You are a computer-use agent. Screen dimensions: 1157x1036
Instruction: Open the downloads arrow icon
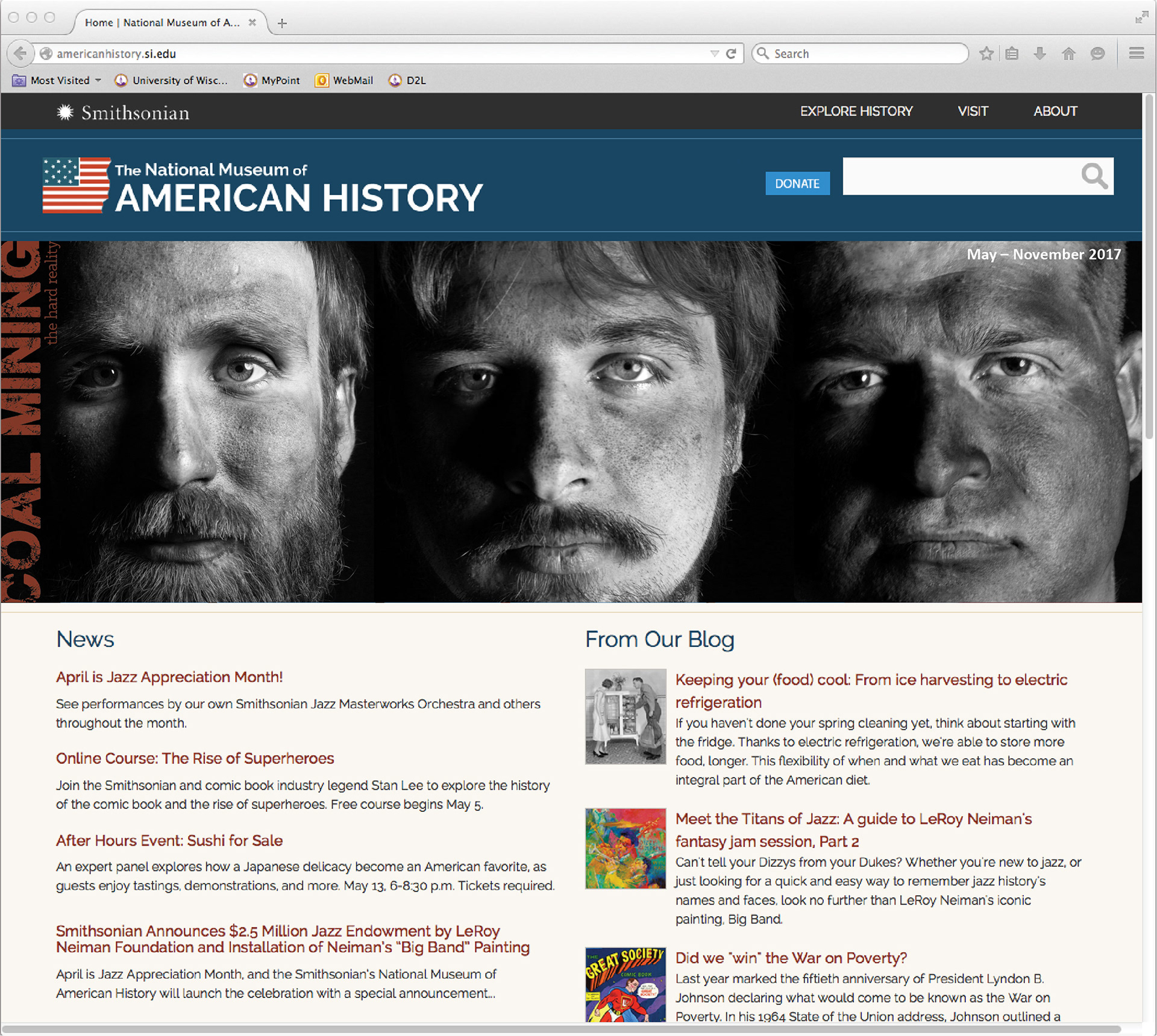[1039, 54]
